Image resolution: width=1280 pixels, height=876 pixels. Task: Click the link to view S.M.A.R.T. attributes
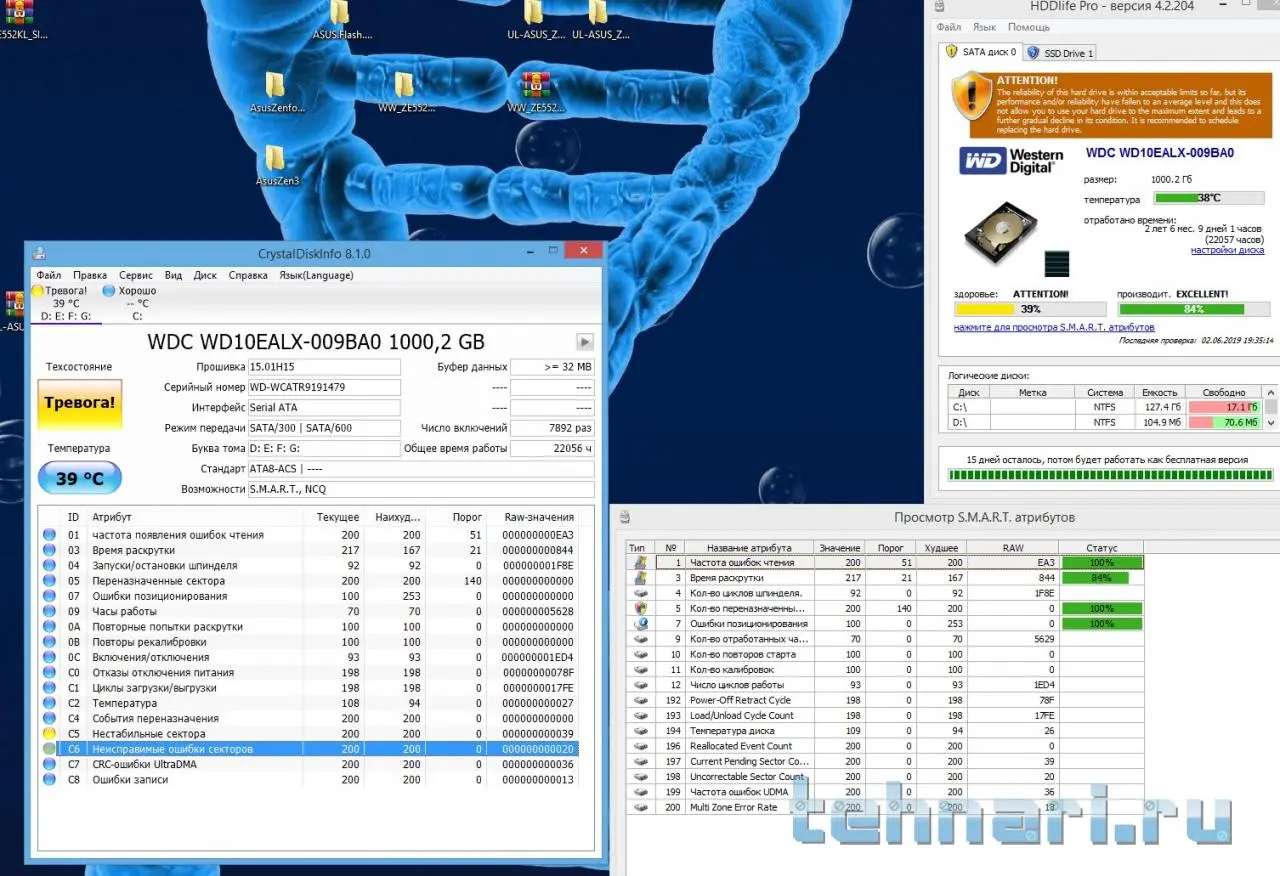click(x=1054, y=327)
